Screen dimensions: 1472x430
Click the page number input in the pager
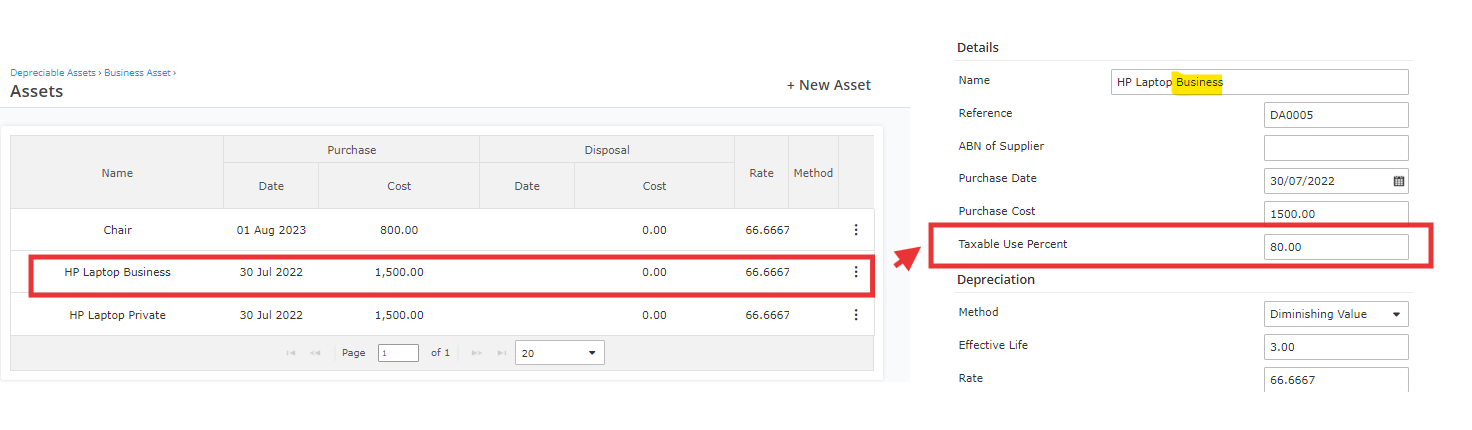click(398, 353)
